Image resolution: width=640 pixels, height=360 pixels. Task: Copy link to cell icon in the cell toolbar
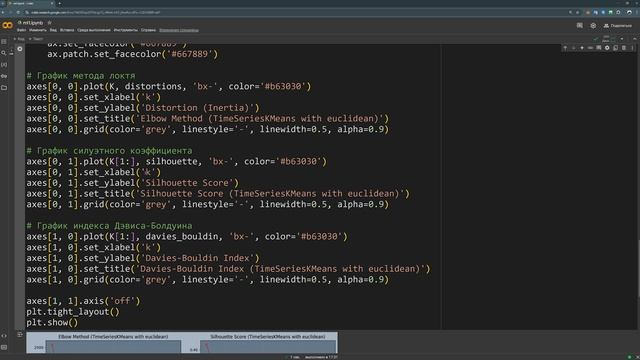pos(590,48)
